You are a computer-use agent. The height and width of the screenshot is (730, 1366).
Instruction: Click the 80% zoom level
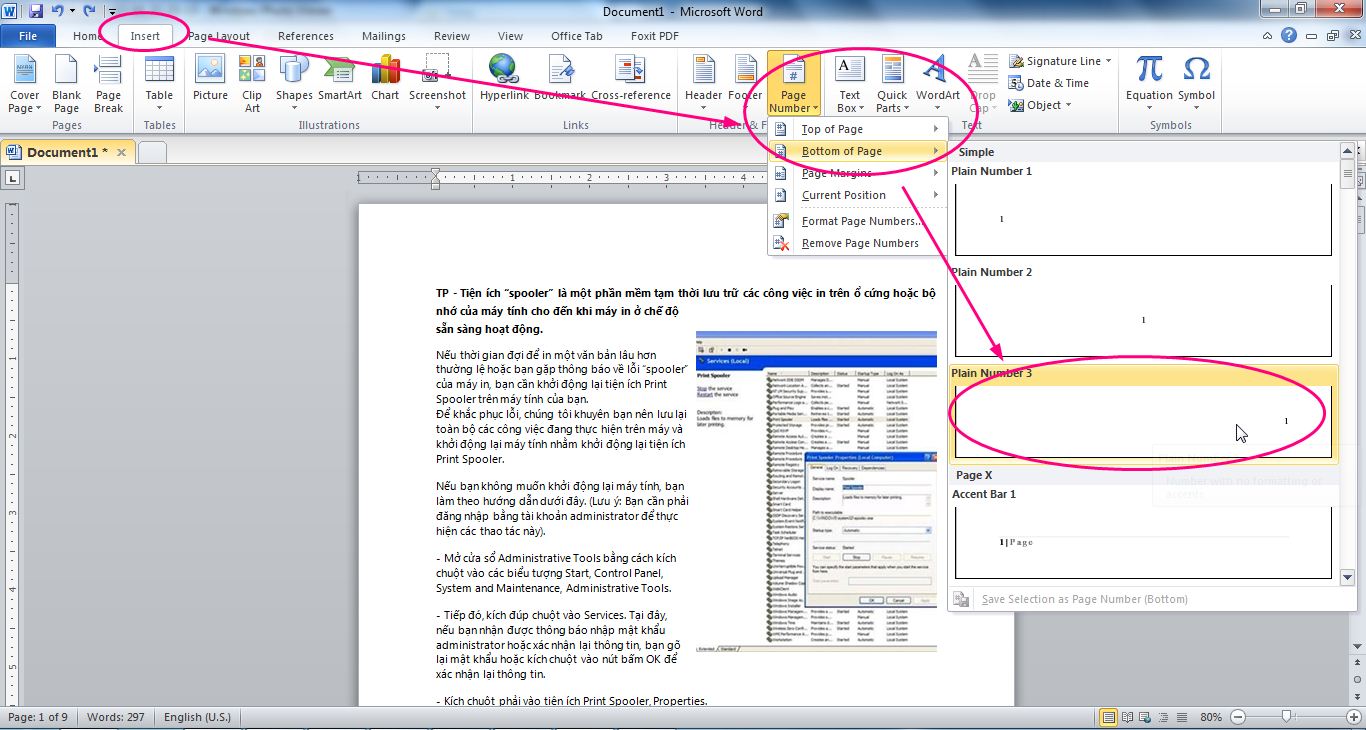[1211, 717]
